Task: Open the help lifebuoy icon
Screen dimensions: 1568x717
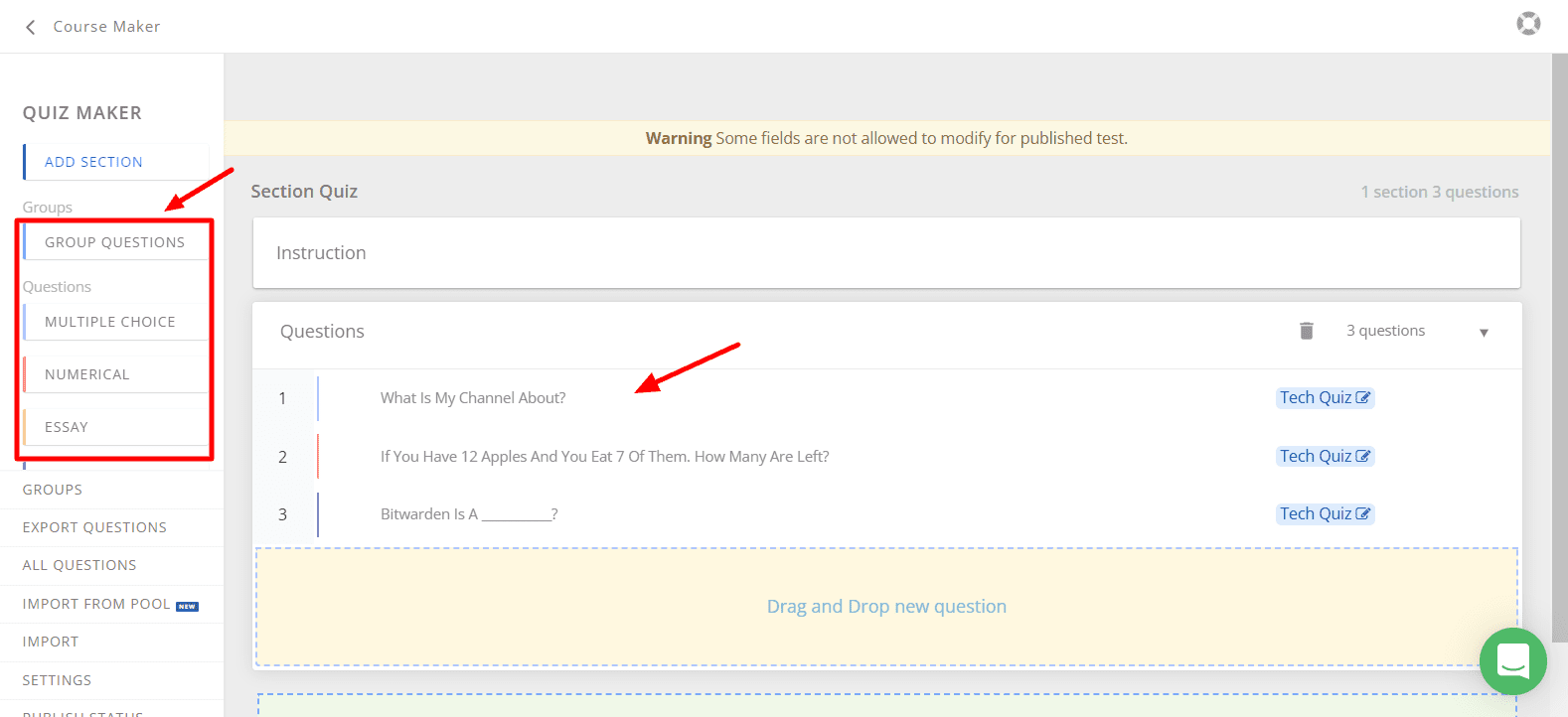Action: tap(1528, 23)
